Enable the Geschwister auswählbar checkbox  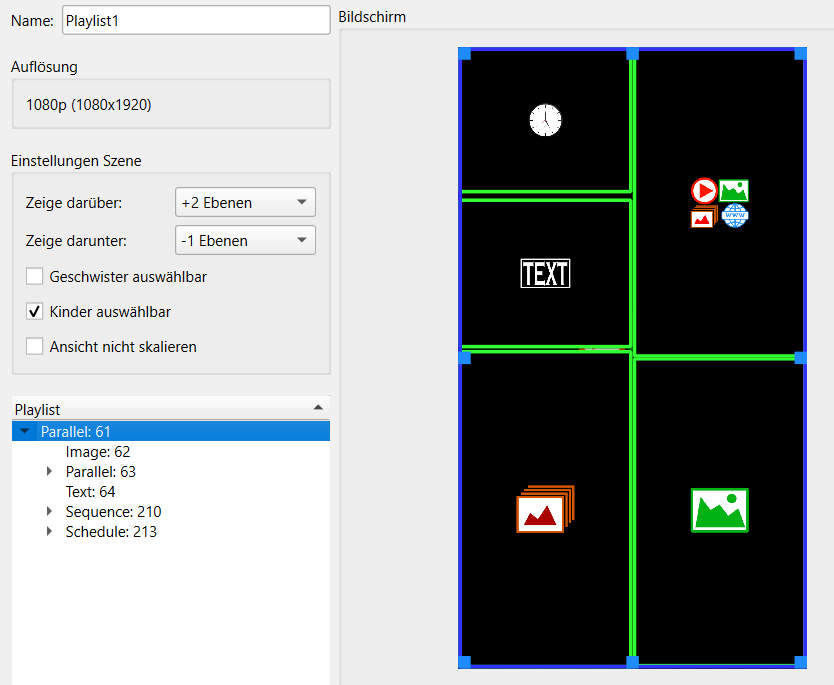pyautogui.click(x=35, y=277)
